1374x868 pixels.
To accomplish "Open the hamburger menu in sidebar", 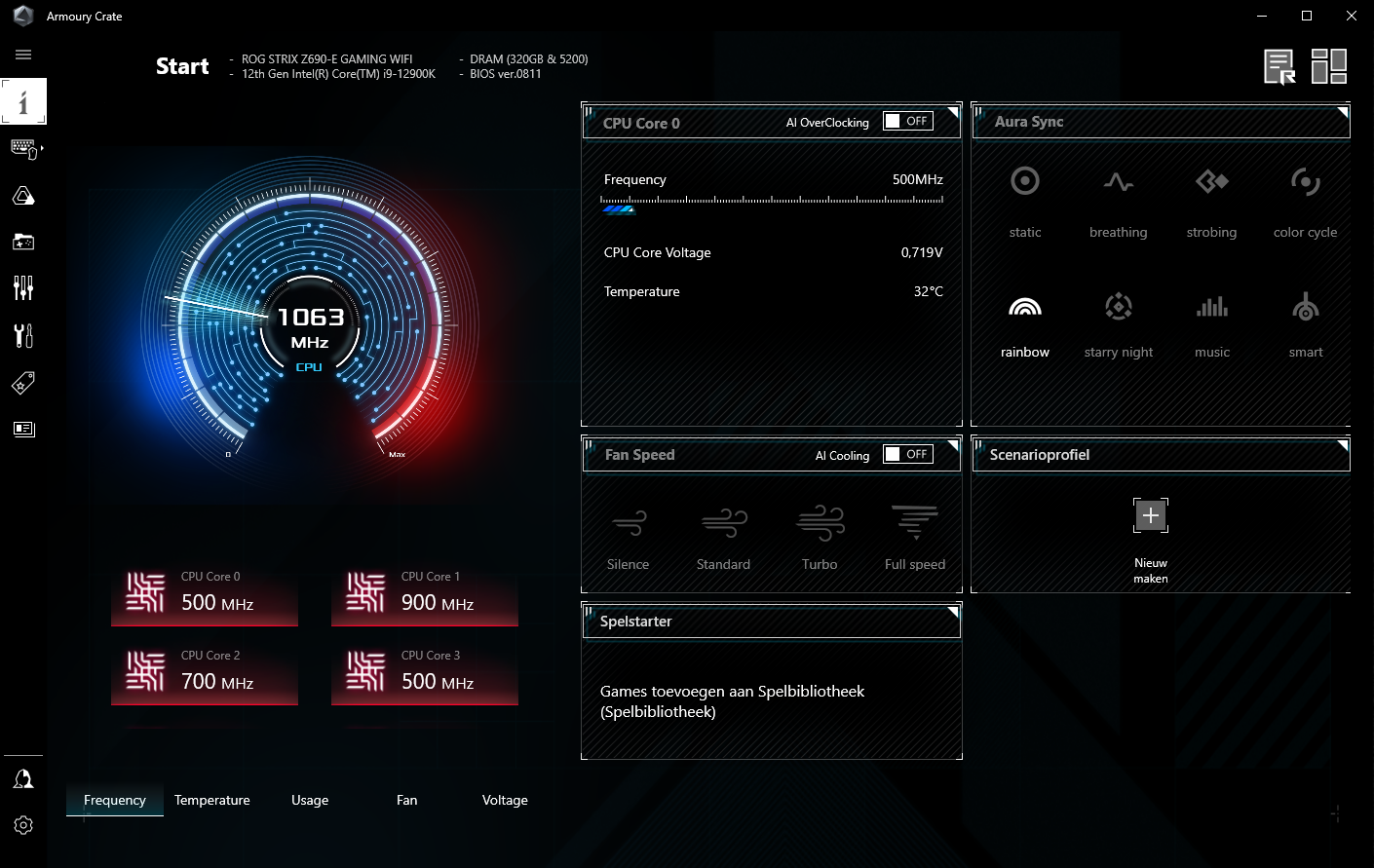I will pyautogui.click(x=23, y=55).
